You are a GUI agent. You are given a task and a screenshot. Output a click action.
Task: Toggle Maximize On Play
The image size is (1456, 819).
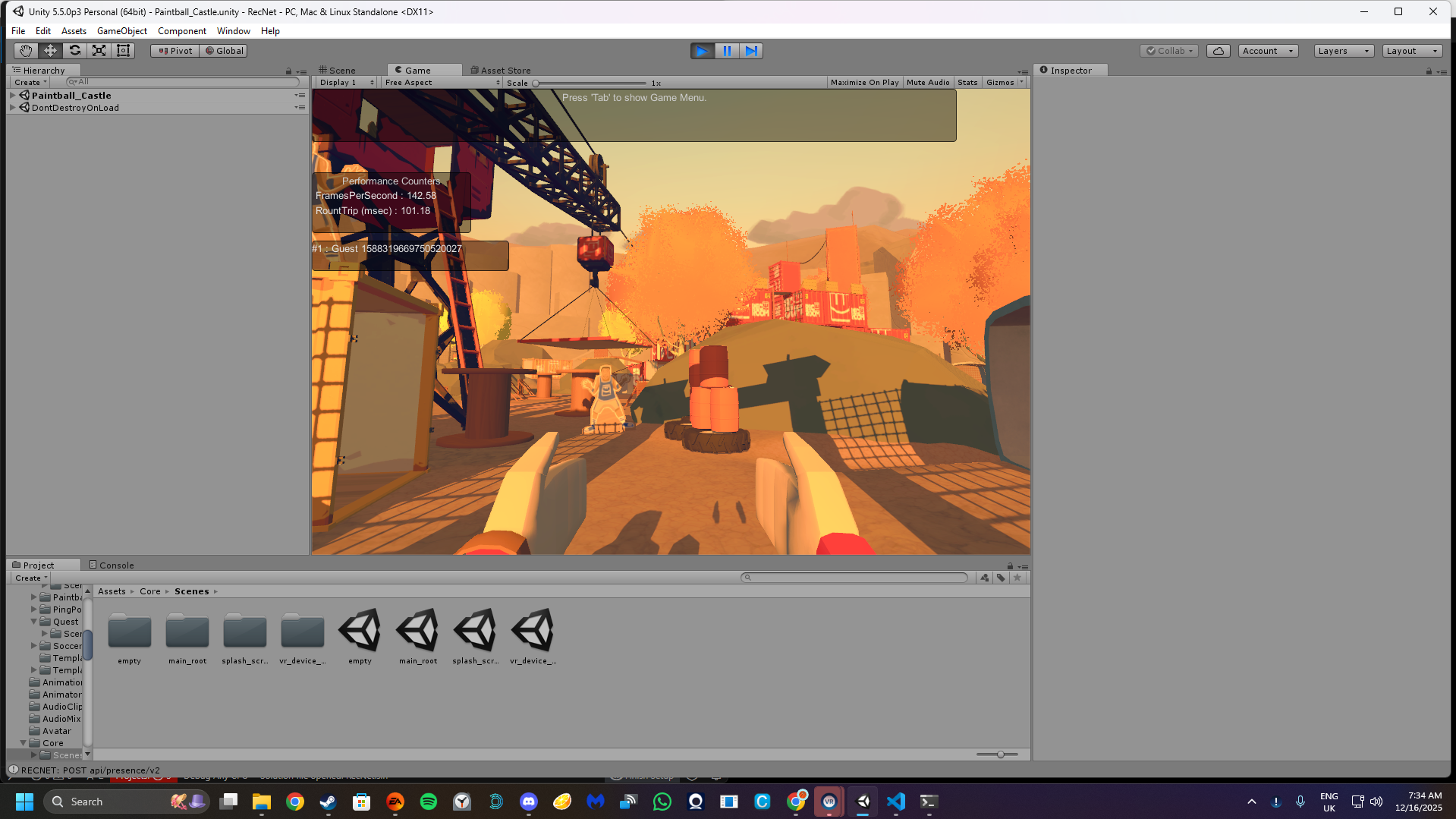tap(864, 83)
